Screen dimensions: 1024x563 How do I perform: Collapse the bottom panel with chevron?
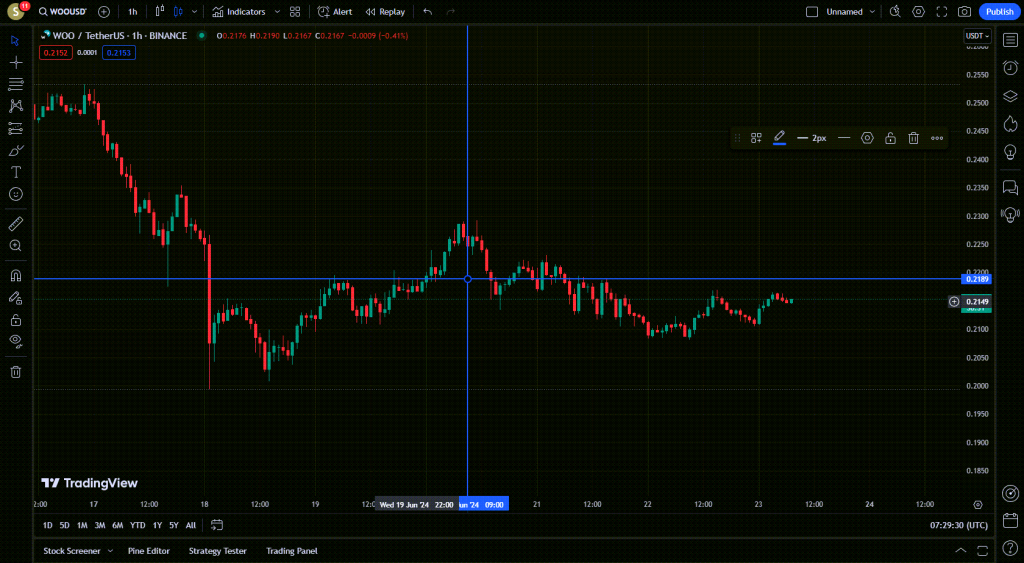coord(960,551)
